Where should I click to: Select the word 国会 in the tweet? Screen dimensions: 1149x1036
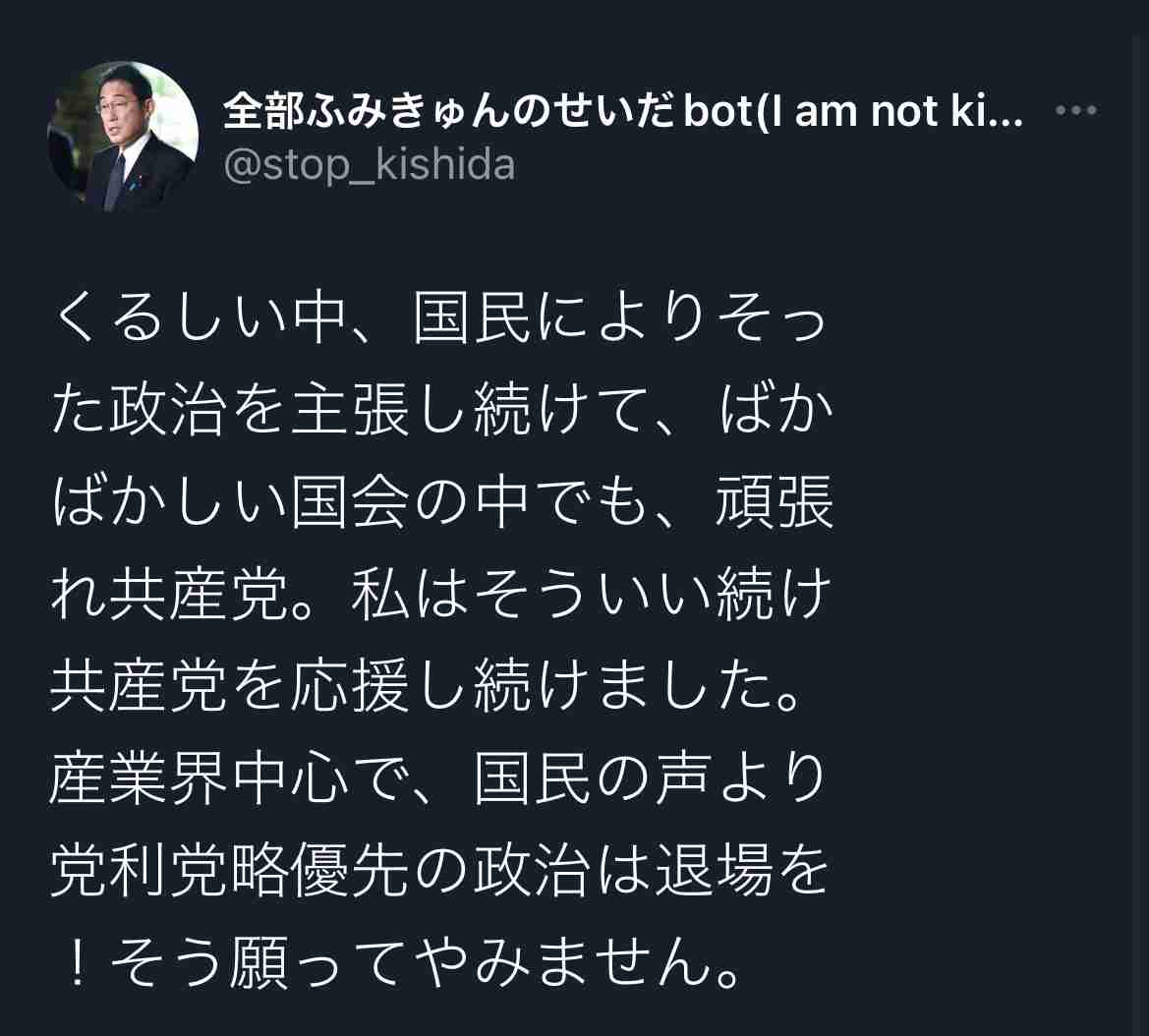[x=350, y=502]
